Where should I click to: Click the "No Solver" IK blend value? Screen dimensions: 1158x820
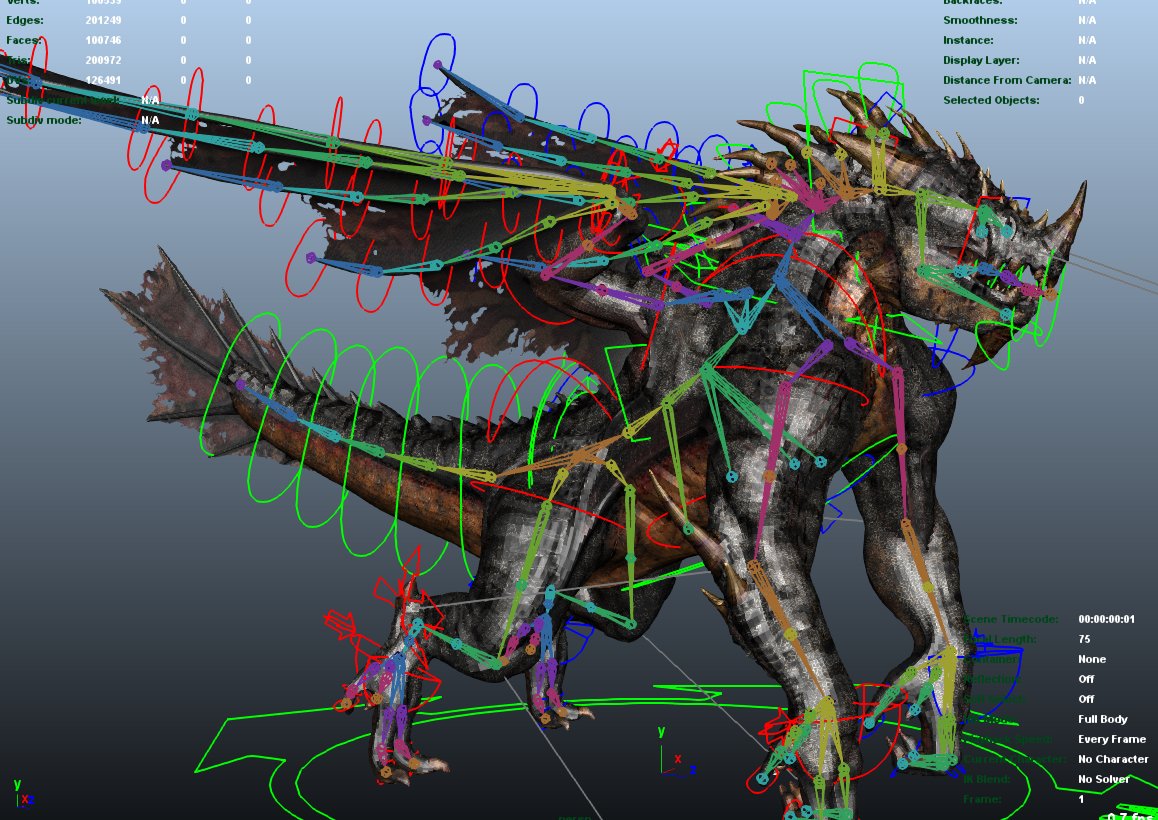1103,779
